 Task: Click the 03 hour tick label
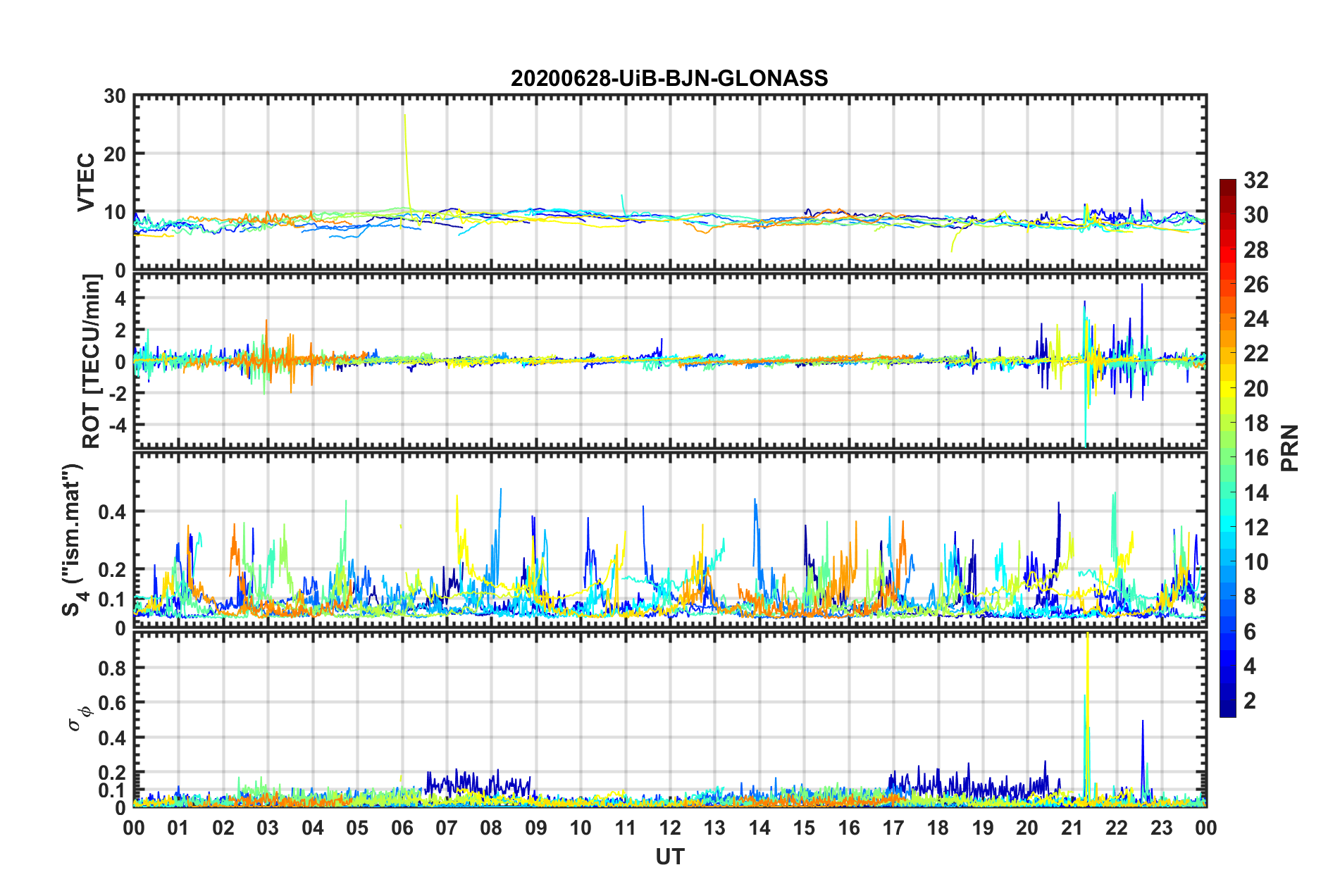[x=268, y=828]
